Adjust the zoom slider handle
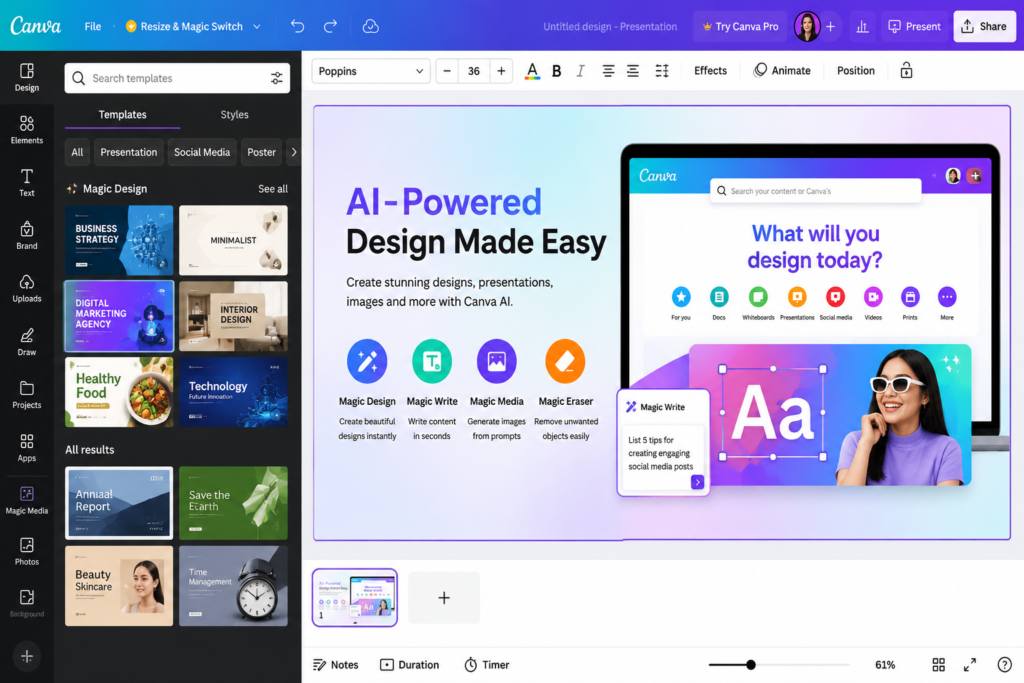 coord(751,665)
